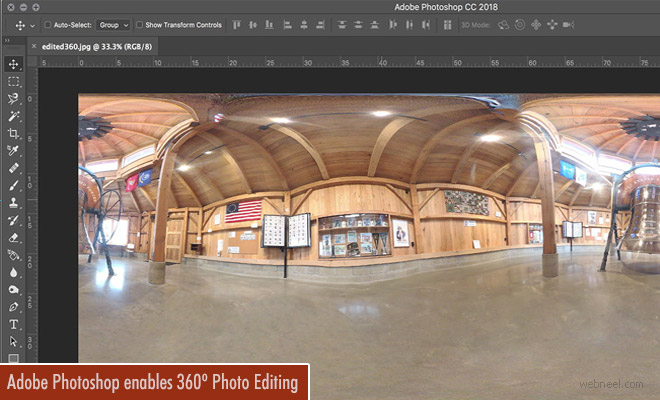The width and height of the screenshot is (660, 400).
Task: Click 3D Mode Orbit icon
Action: point(503,25)
